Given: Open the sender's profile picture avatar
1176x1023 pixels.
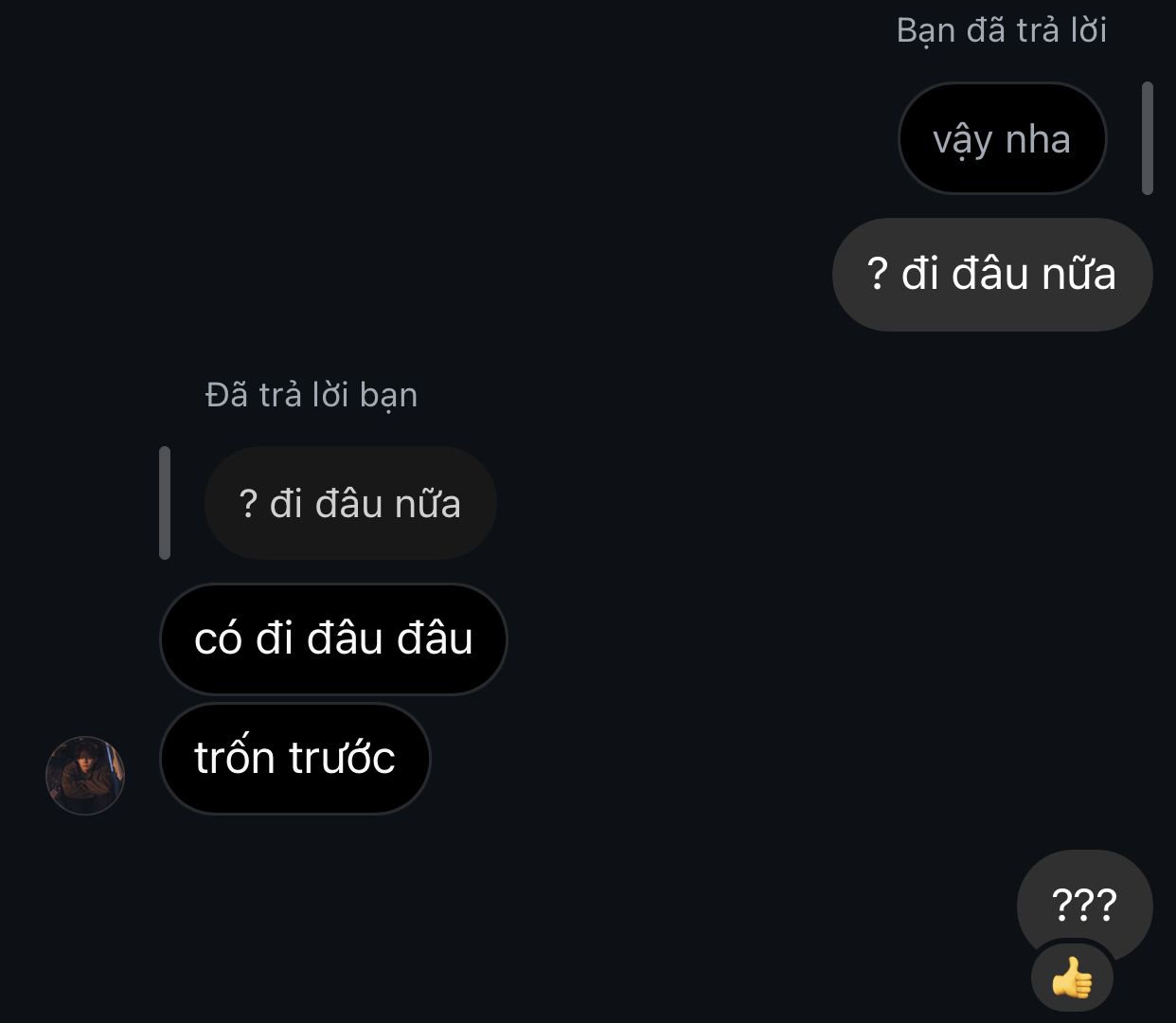Looking at the screenshot, I should [x=85, y=776].
